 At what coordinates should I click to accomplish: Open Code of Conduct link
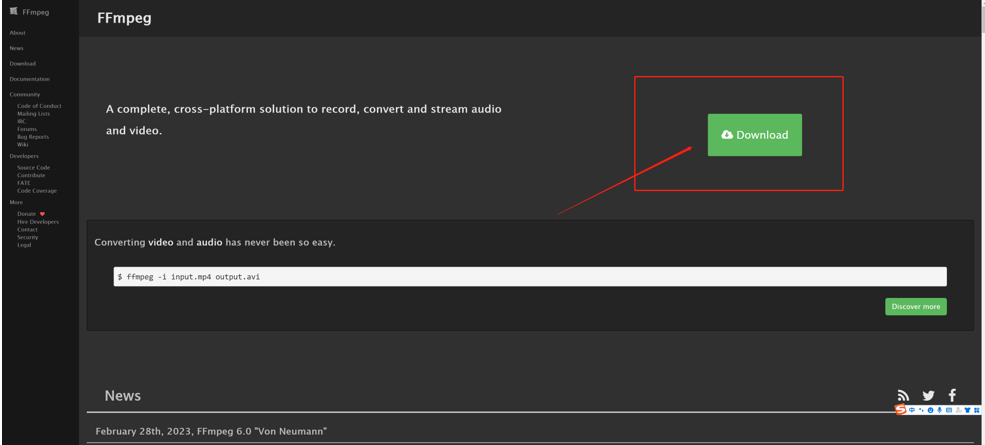[39, 106]
